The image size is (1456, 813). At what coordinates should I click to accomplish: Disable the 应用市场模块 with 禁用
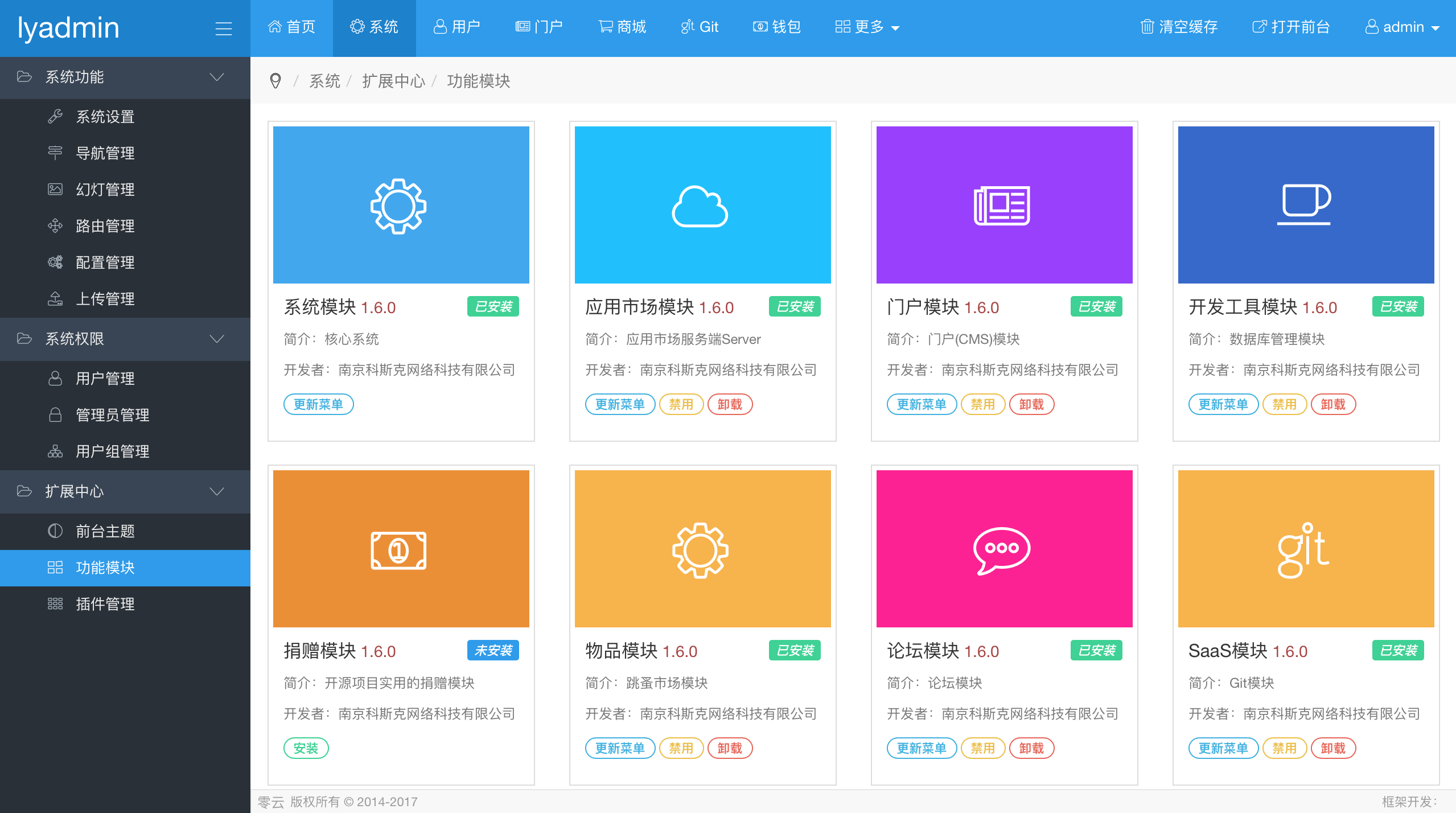pyautogui.click(x=681, y=404)
